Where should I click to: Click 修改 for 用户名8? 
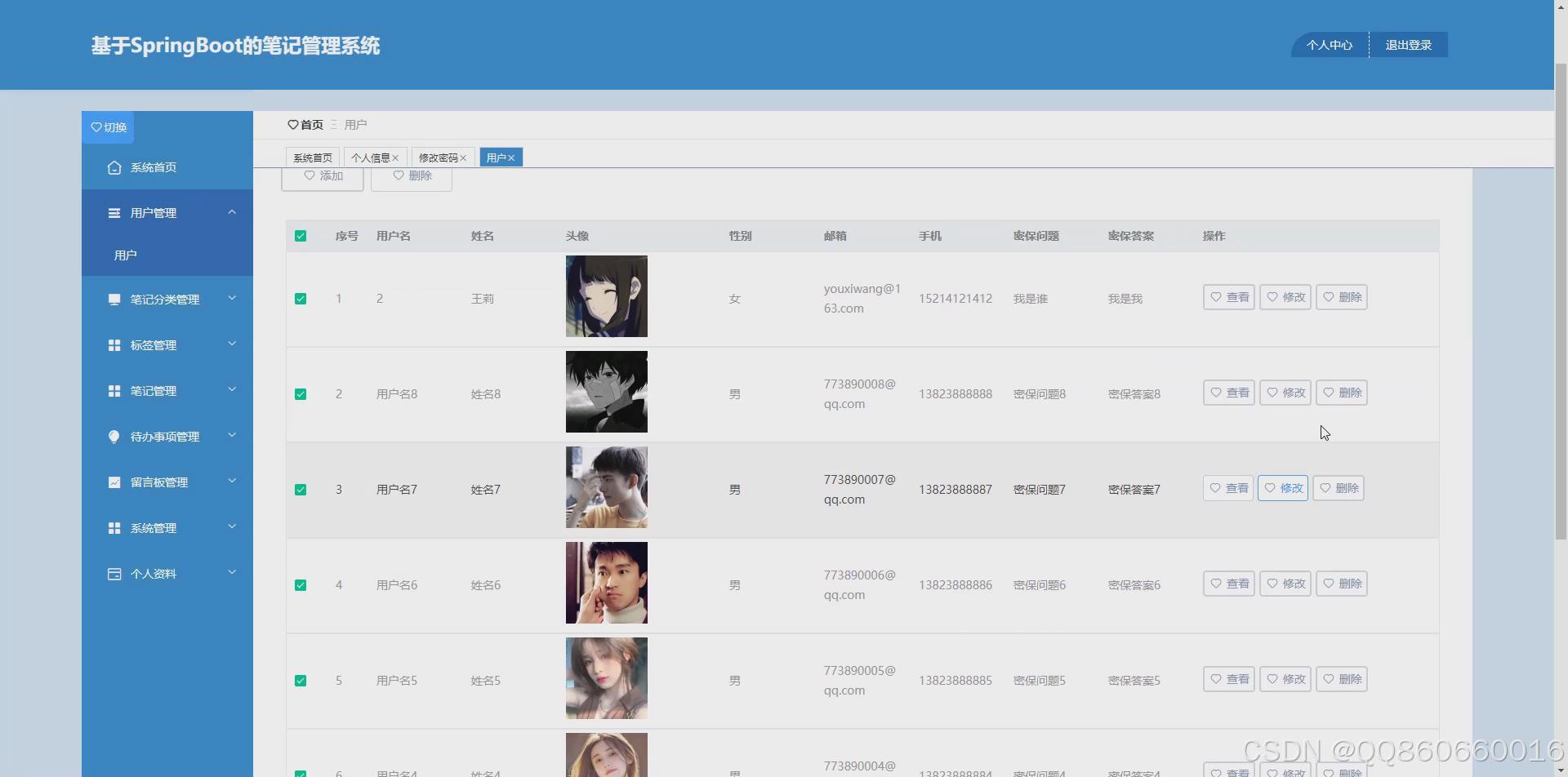tap(1285, 393)
